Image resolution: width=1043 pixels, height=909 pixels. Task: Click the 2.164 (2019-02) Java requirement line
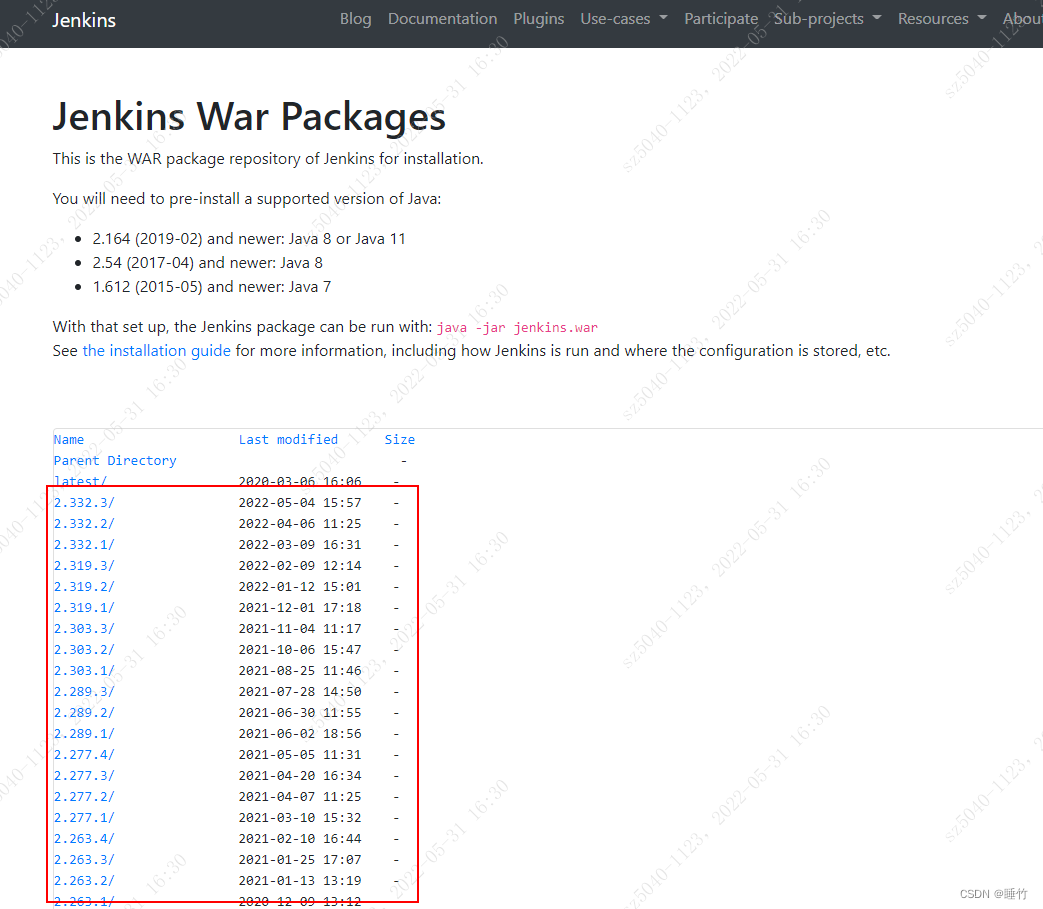point(249,239)
